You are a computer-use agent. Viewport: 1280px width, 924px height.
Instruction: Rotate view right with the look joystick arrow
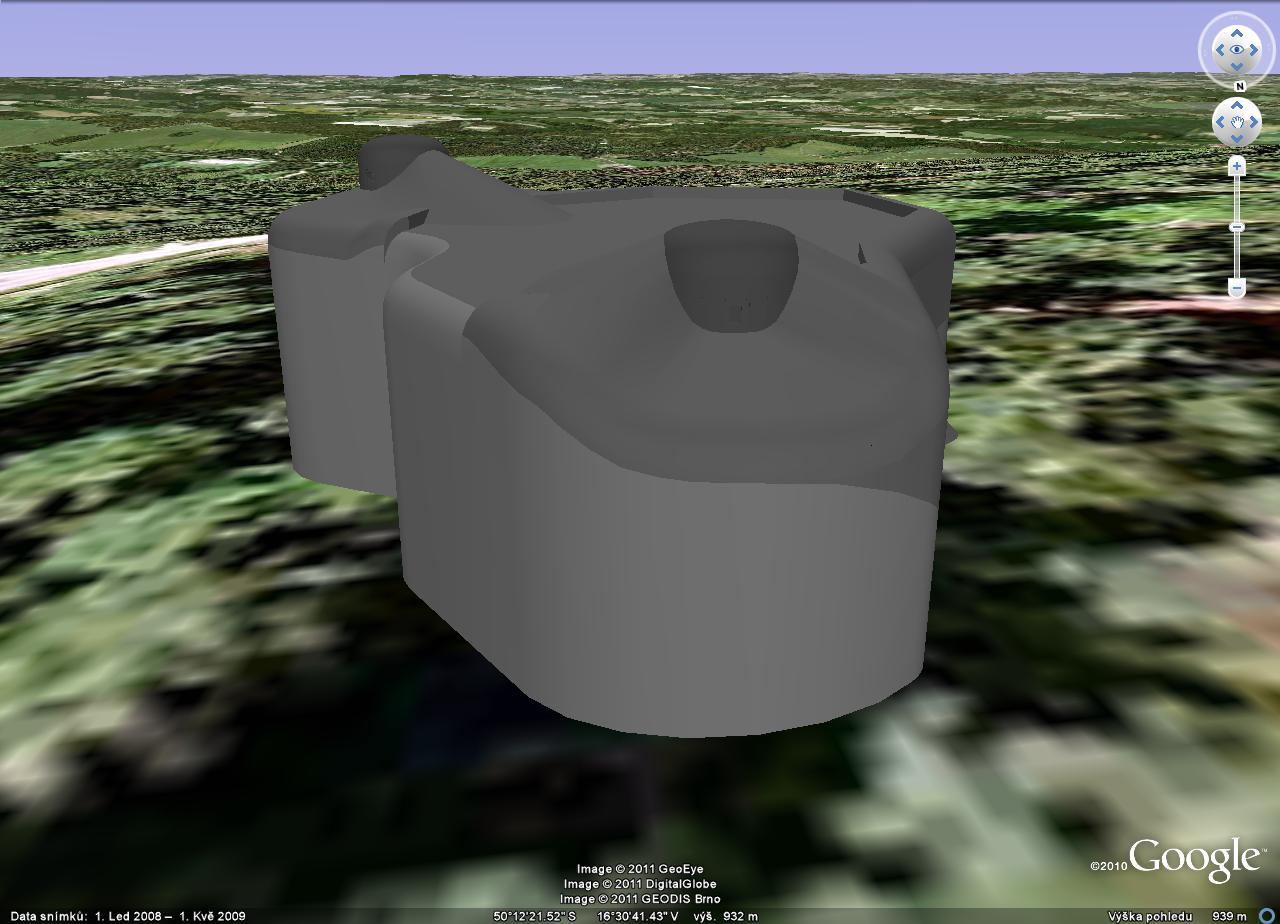(x=1254, y=49)
